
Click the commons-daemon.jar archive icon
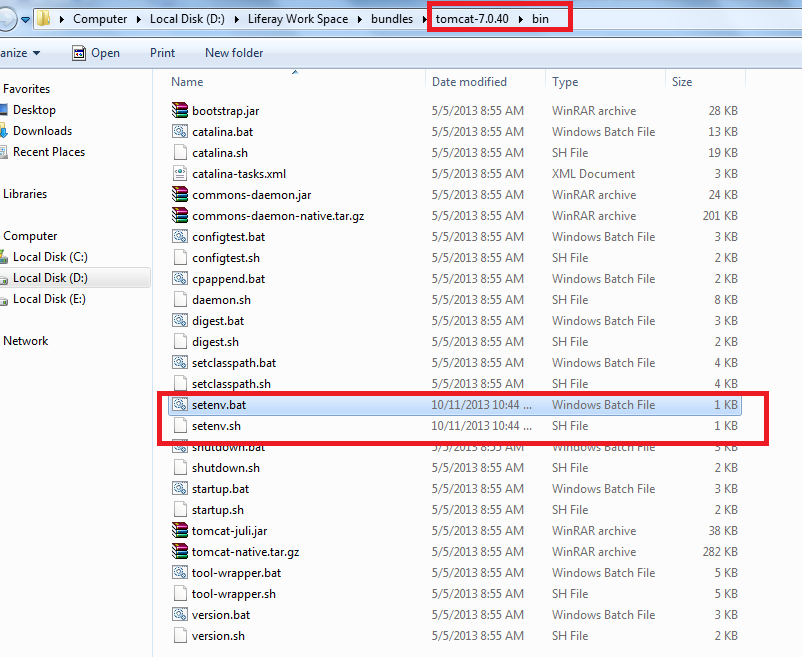pos(180,194)
